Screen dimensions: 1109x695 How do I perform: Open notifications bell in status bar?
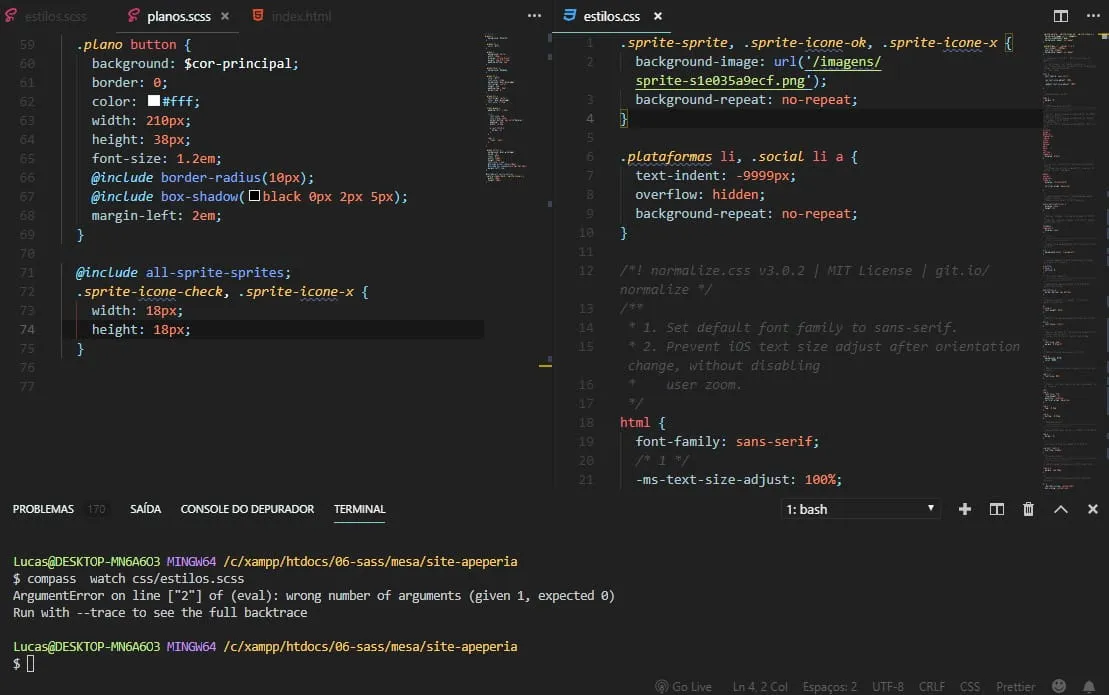(x=1089, y=687)
